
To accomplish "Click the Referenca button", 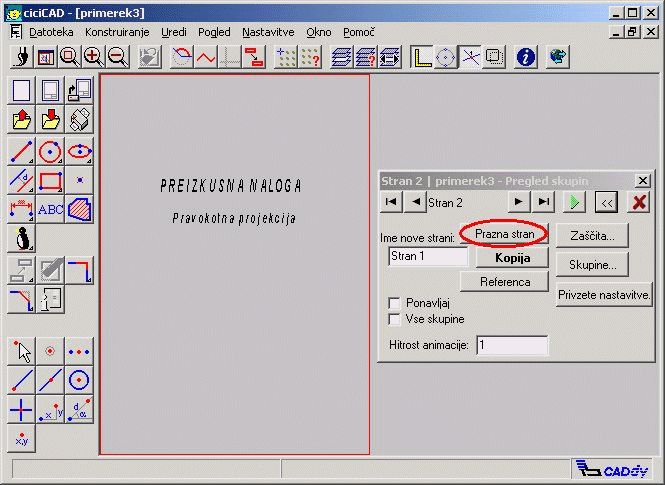I will (x=504, y=282).
